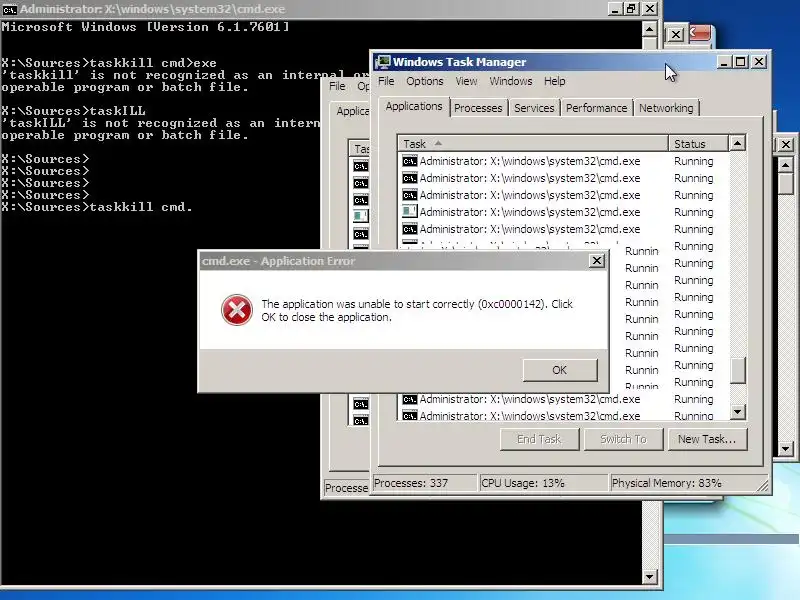The image size is (800, 600).
Task: Click the Physical Memory: 83% status entry
Action: coord(686,483)
